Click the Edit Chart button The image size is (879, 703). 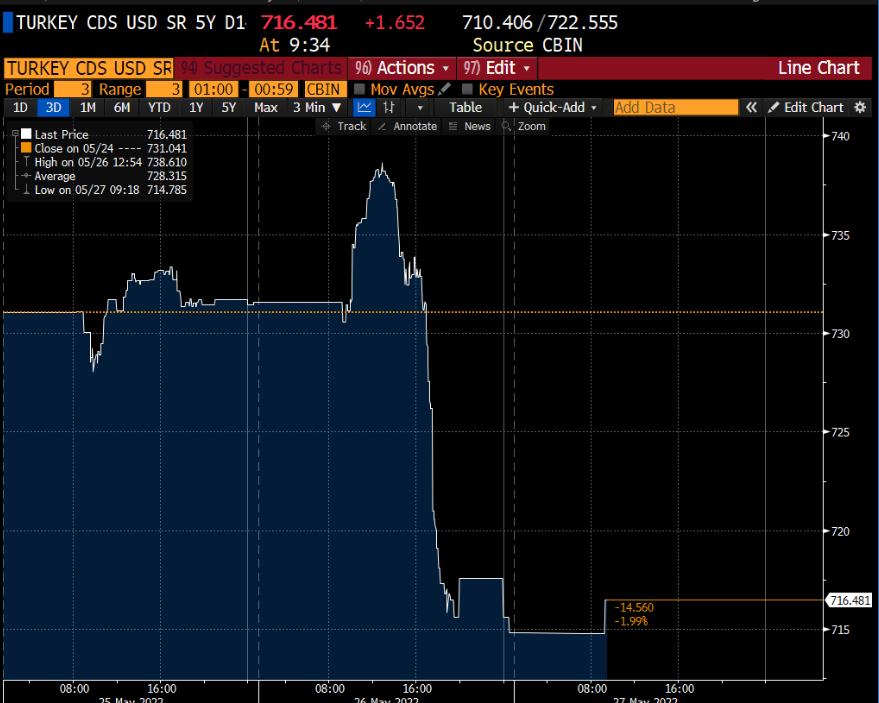(806, 107)
